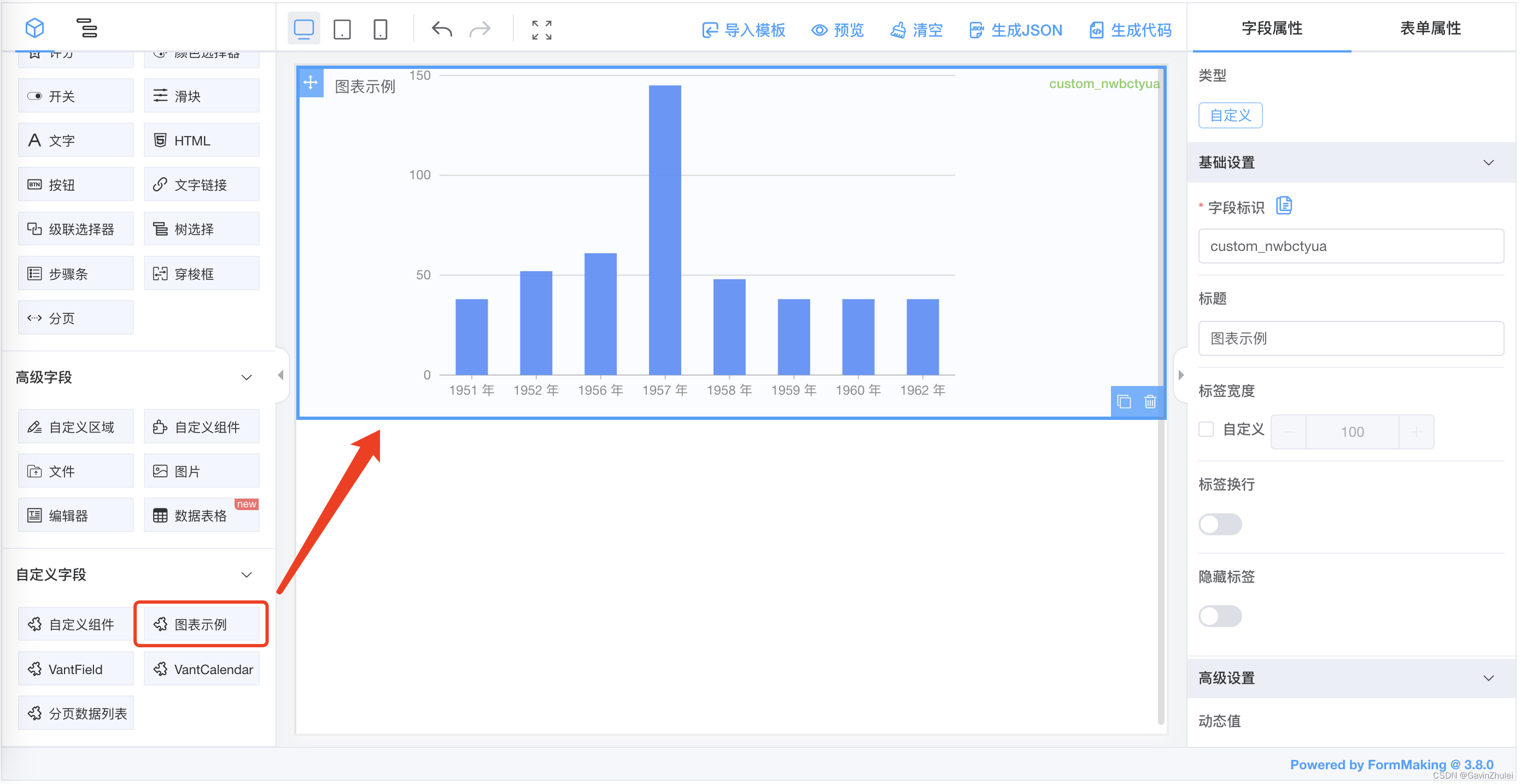
Task: Switch to 字段属性 tab
Action: pyautogui.click(x=1272, y=28)
